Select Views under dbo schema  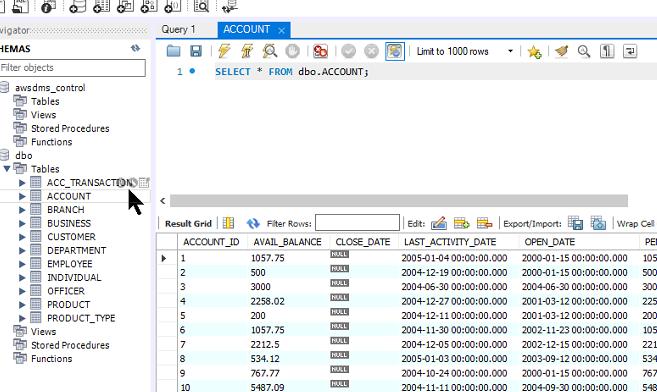tap(43, 331)
